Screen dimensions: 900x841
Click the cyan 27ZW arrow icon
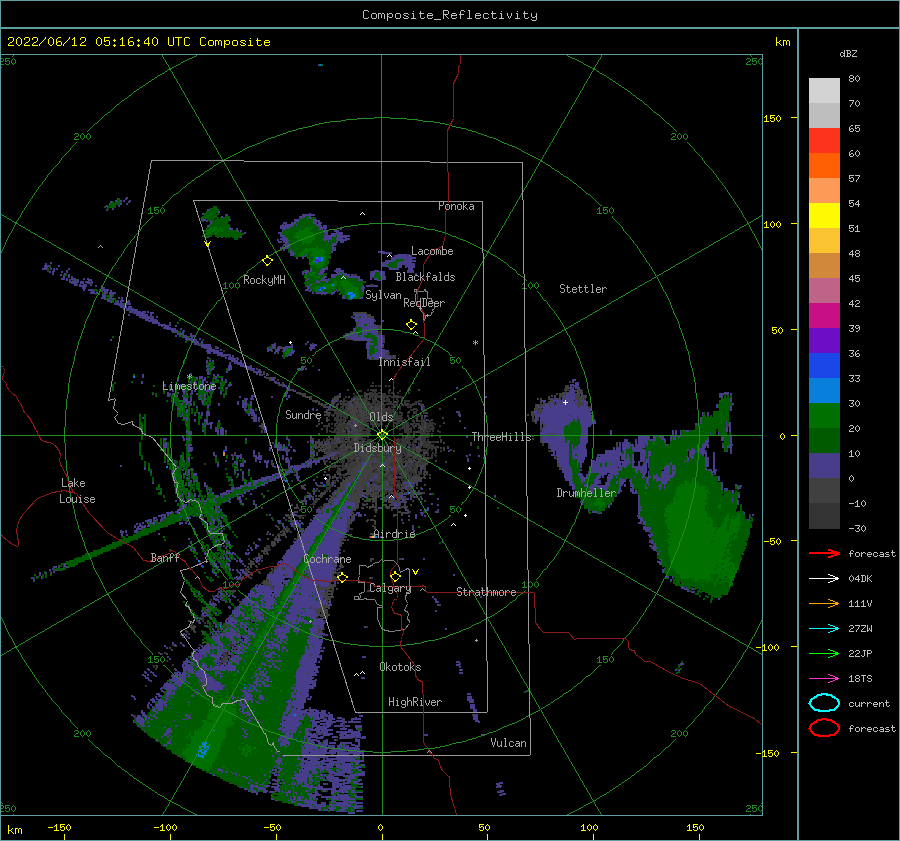tap(824, 629)
